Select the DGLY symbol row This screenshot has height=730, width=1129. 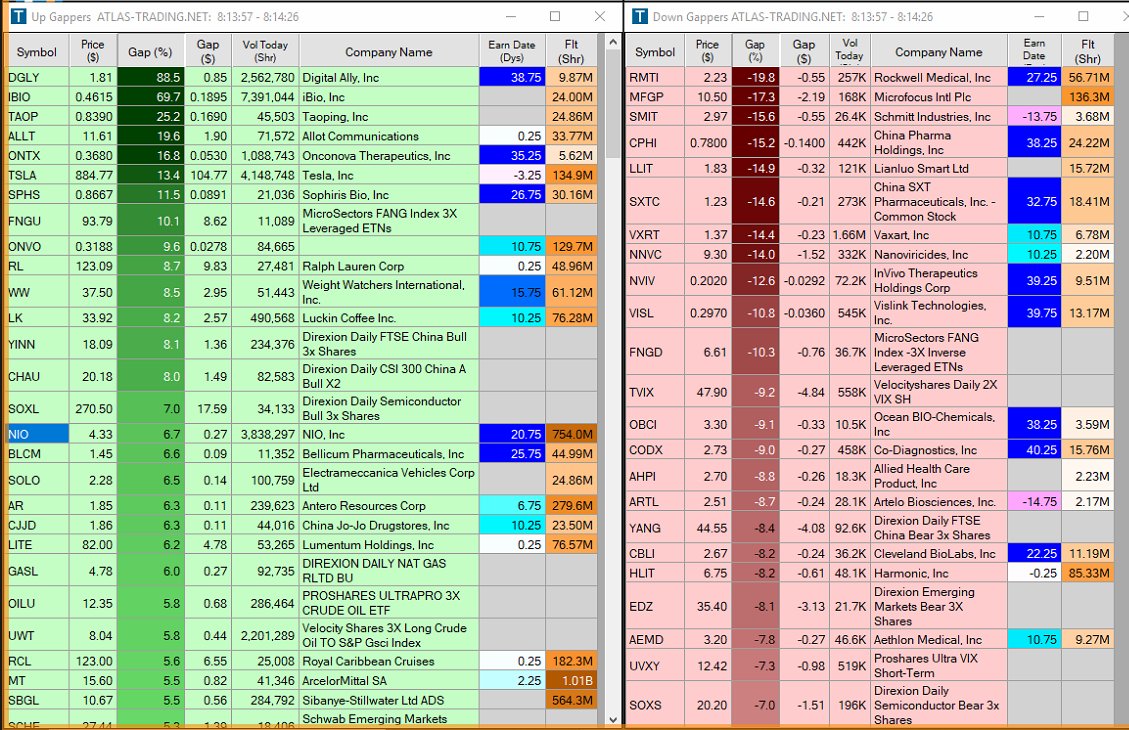302,77
